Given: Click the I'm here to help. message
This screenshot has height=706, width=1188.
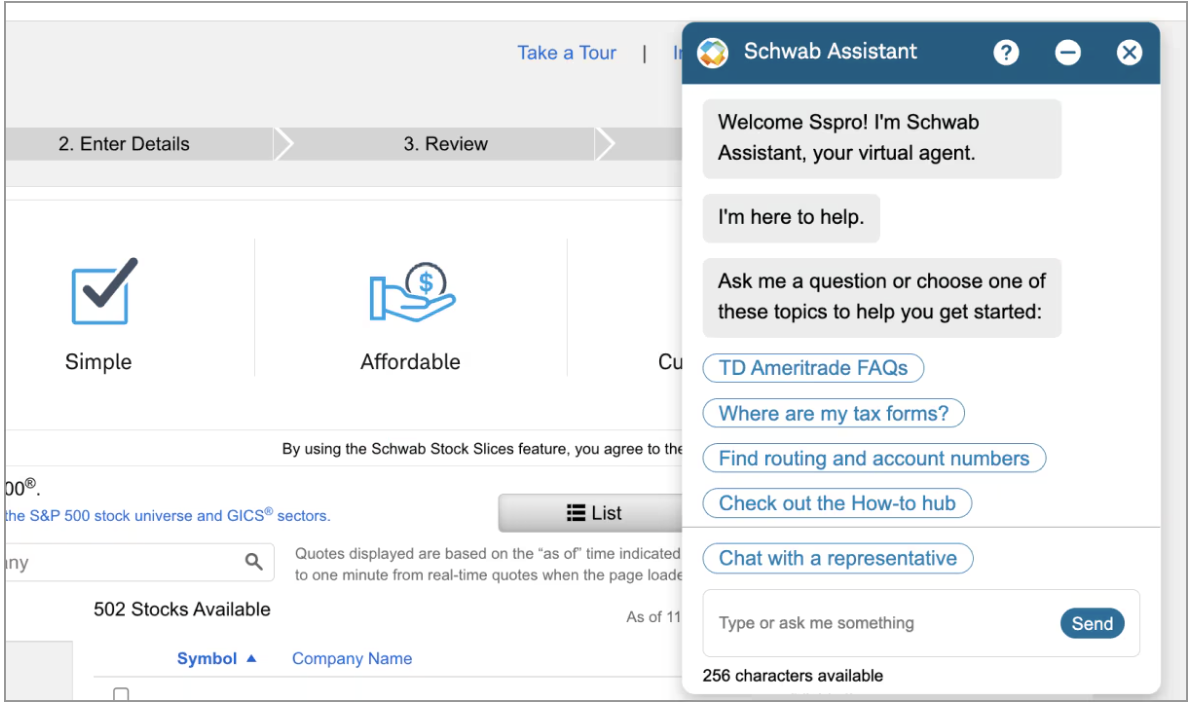Looking at the screenshot, I should tap(791, 218).
